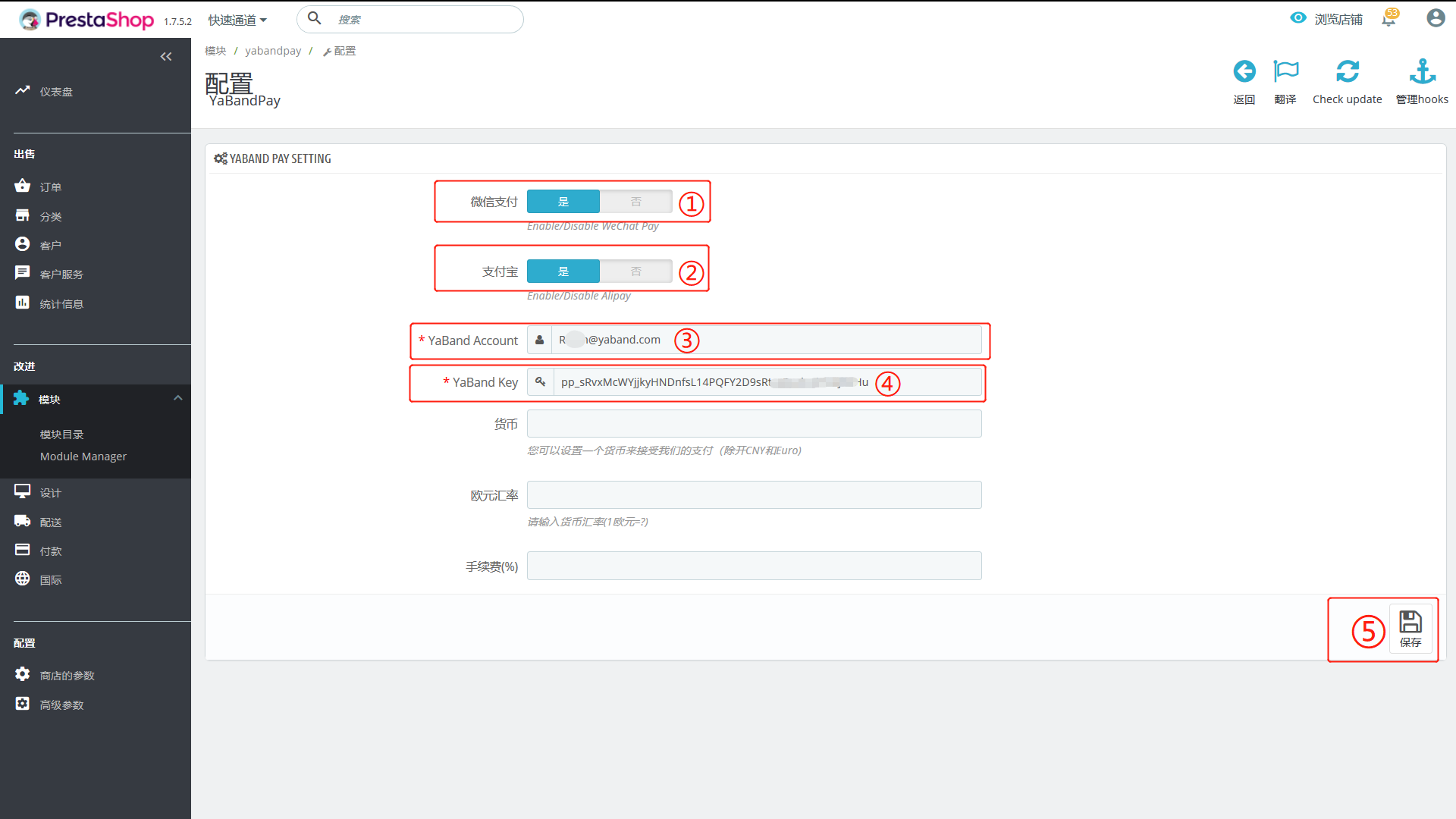
Task: Focus the top 搜索 search box
Action: click(x=425, y=20)
